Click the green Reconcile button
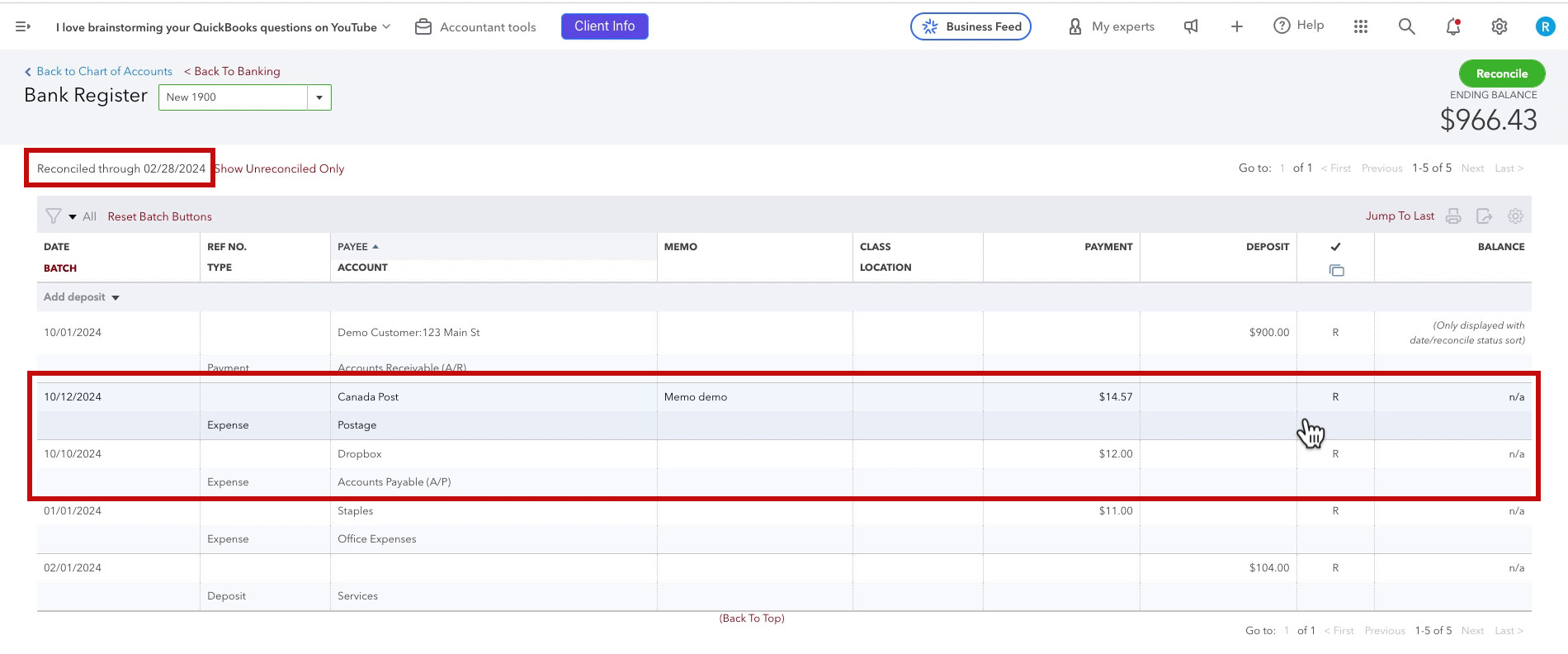 coord(1502,73)
